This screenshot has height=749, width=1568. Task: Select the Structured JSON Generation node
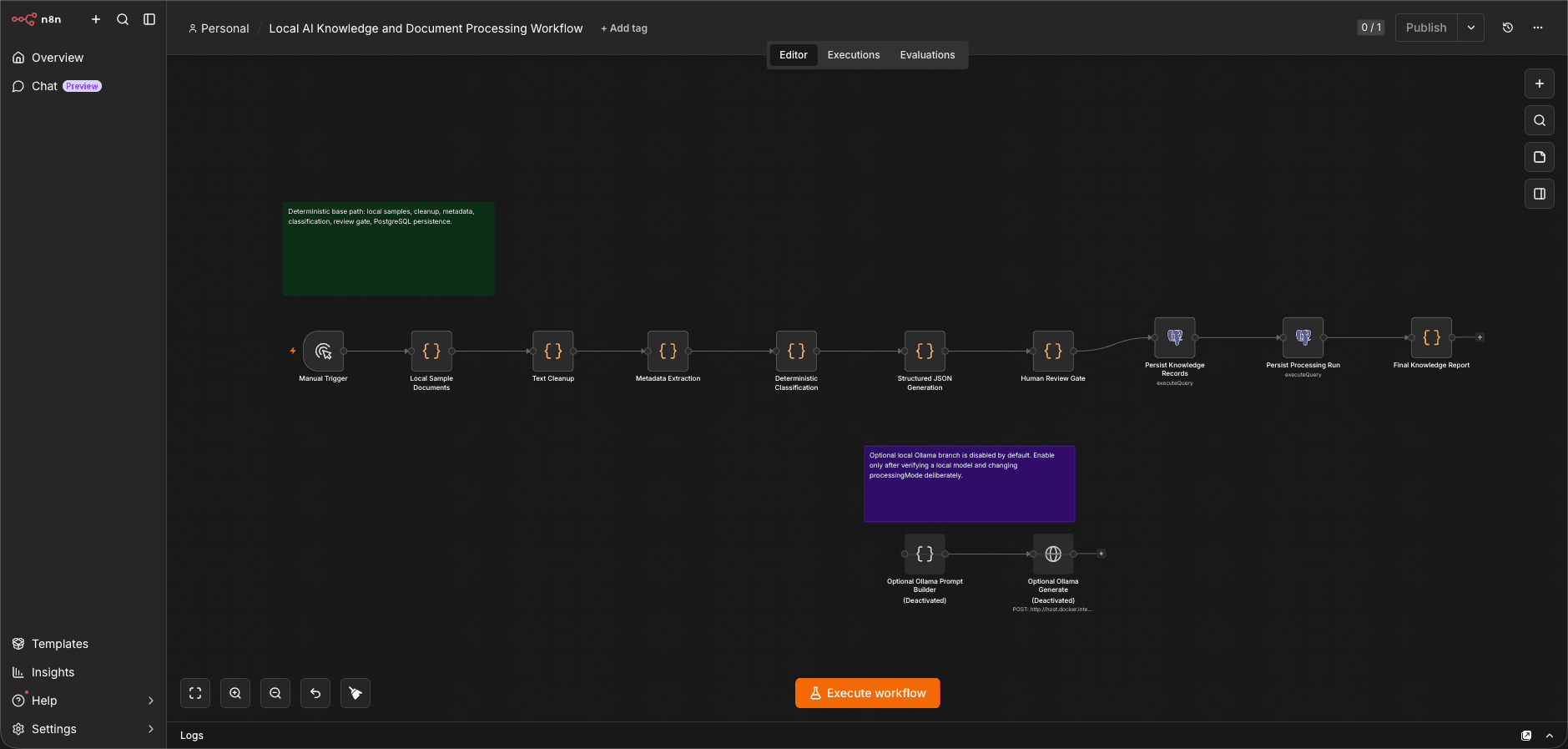[925, 352]
